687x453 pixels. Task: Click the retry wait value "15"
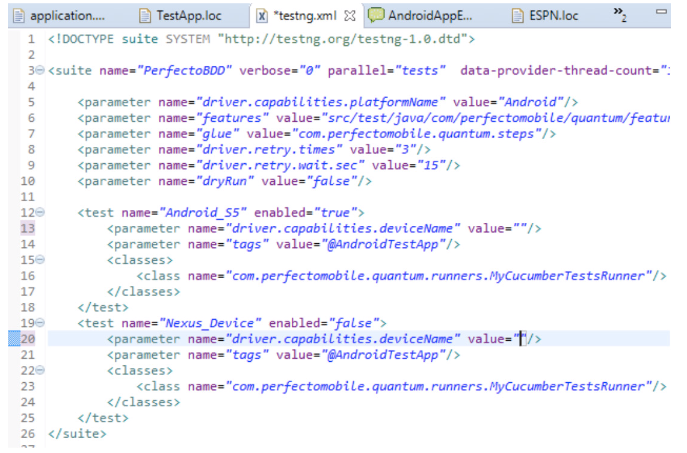pos(431,165)
